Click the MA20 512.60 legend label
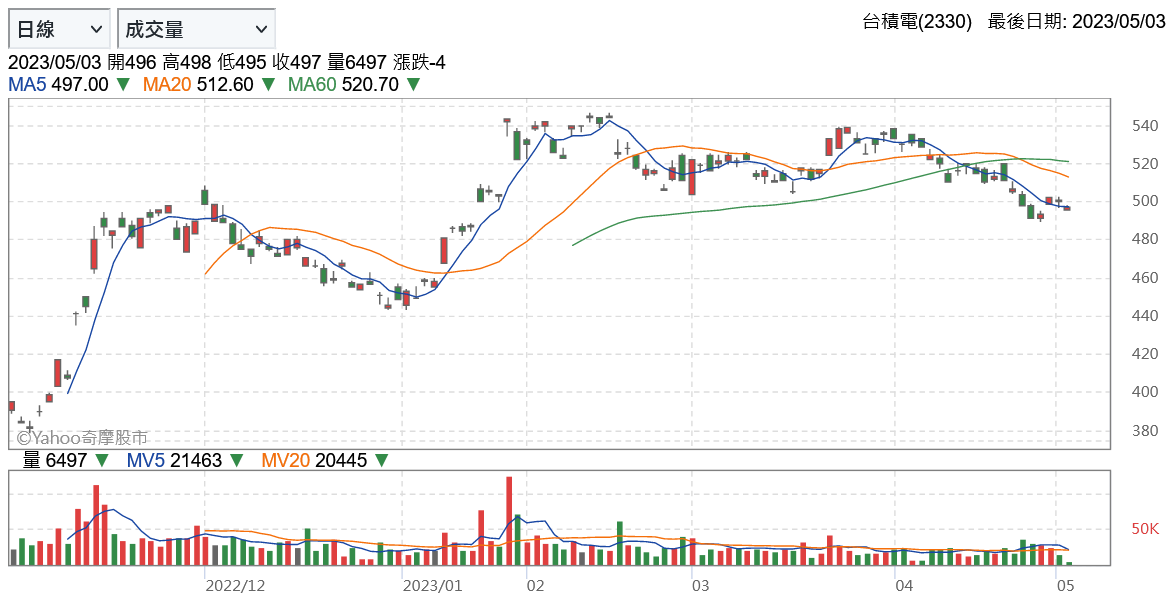This screenshot has width=1175, height=604. click(x=198, y=84)
